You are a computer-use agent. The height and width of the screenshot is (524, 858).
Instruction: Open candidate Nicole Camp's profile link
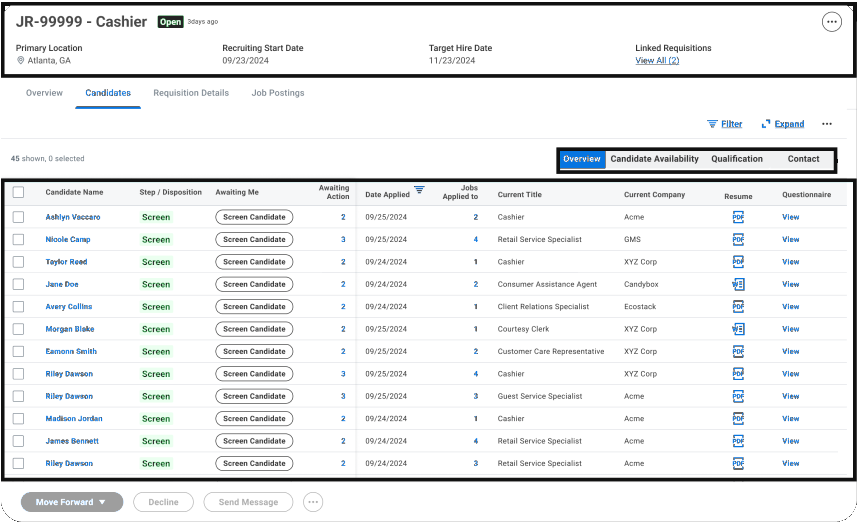(x=68, y=240)
